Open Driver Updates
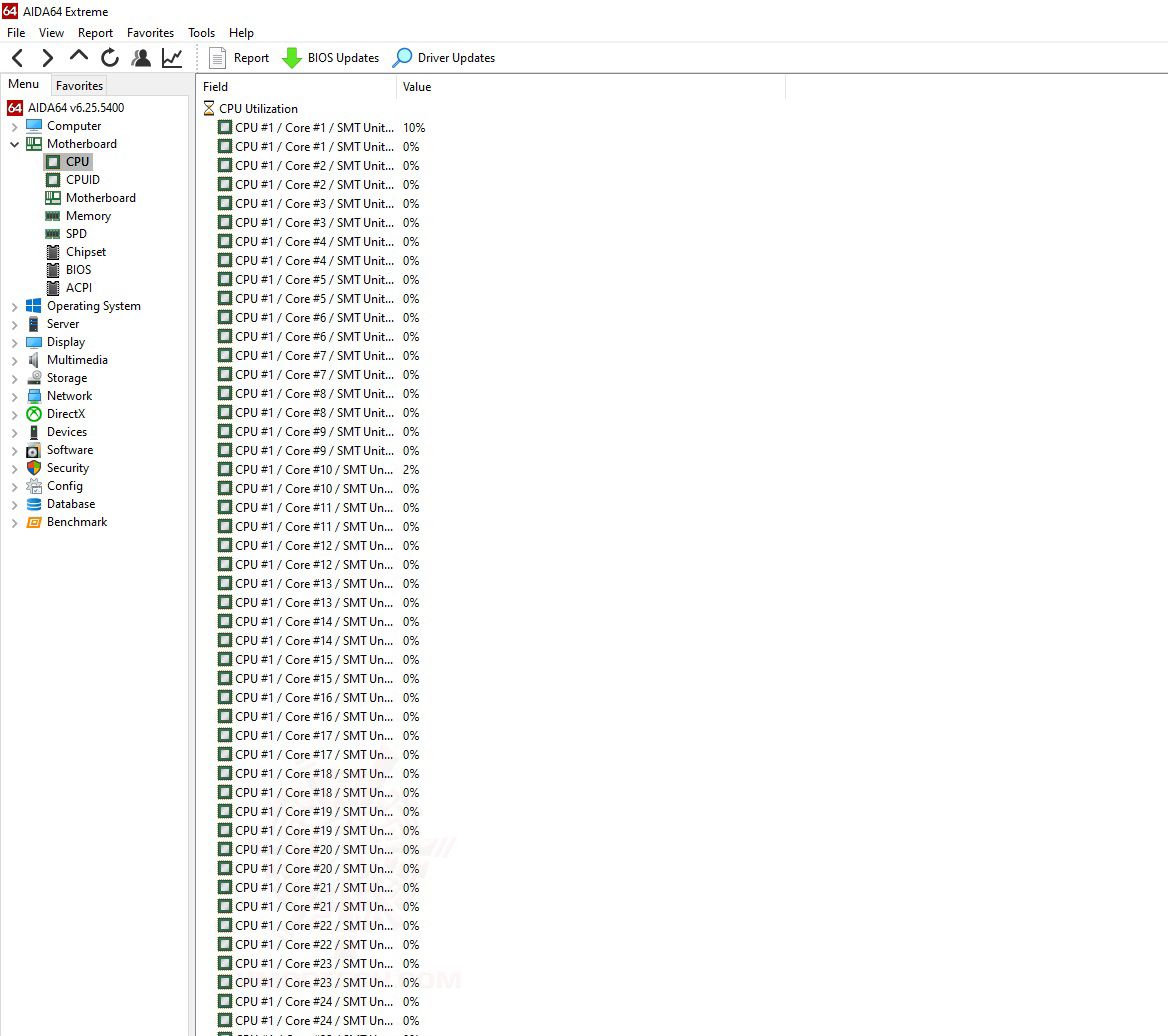The width and height of the screenshot is (1168, 1036). click(444, 57)
